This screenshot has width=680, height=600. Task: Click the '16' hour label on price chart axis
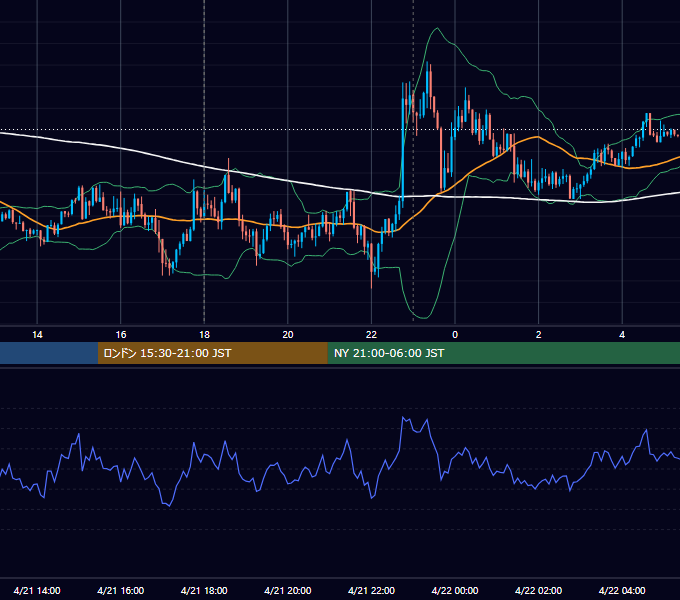pyautogui.click(x=121, y=334)
